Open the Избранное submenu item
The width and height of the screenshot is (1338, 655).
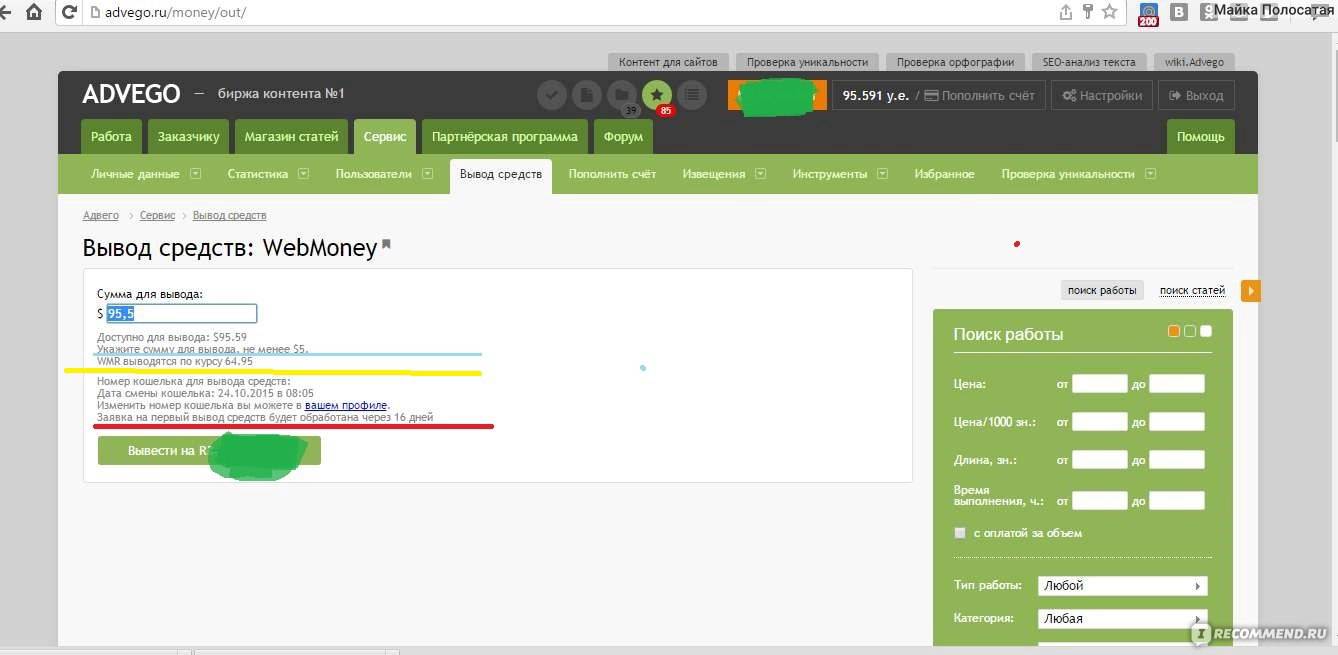coord(944,174)
